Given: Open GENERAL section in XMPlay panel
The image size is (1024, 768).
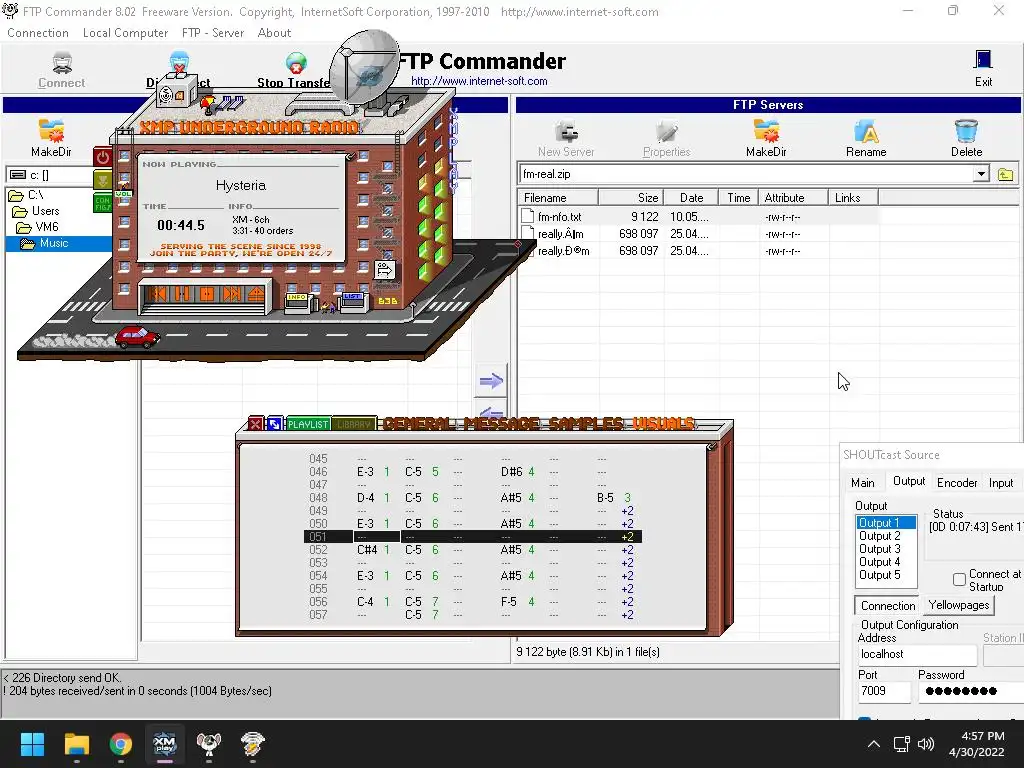Looking at the screenshot, I should [418, 424].
